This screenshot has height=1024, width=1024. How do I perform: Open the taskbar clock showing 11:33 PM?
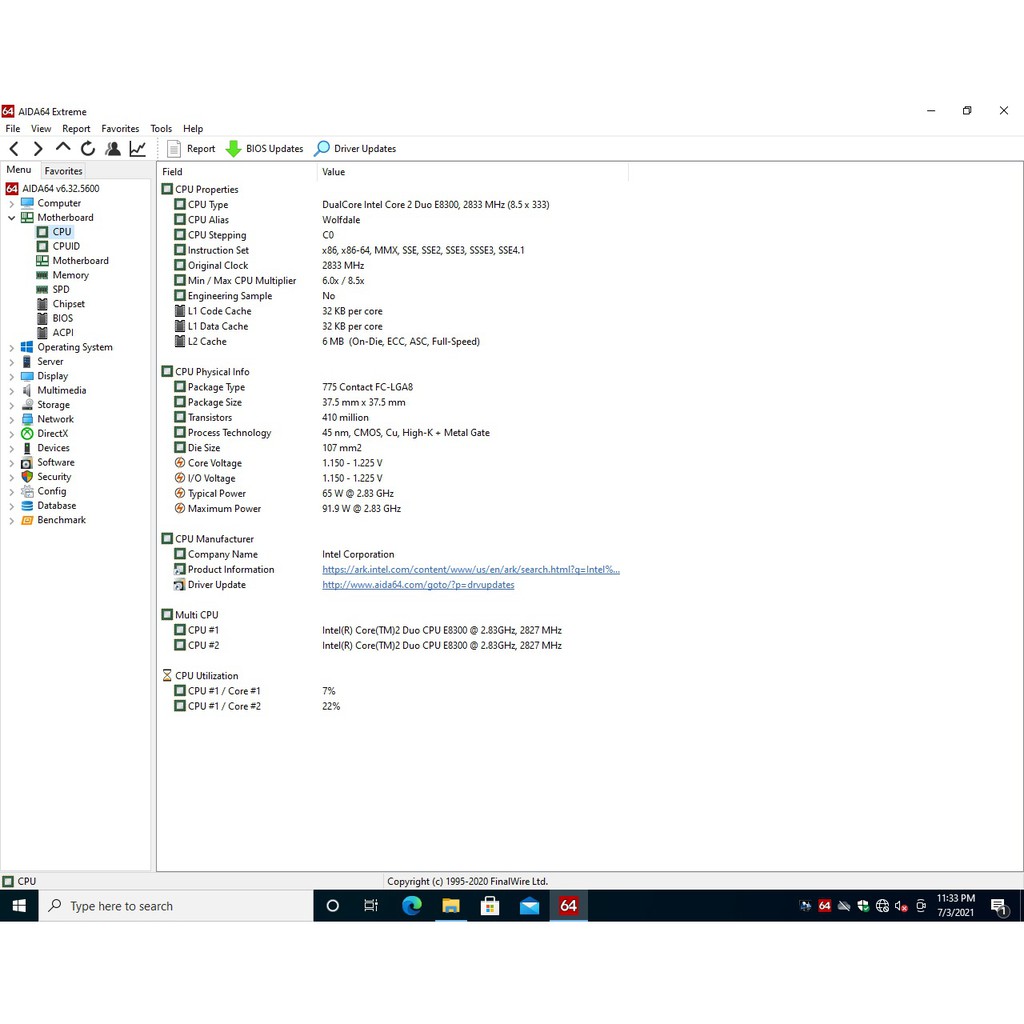point(955,906)
